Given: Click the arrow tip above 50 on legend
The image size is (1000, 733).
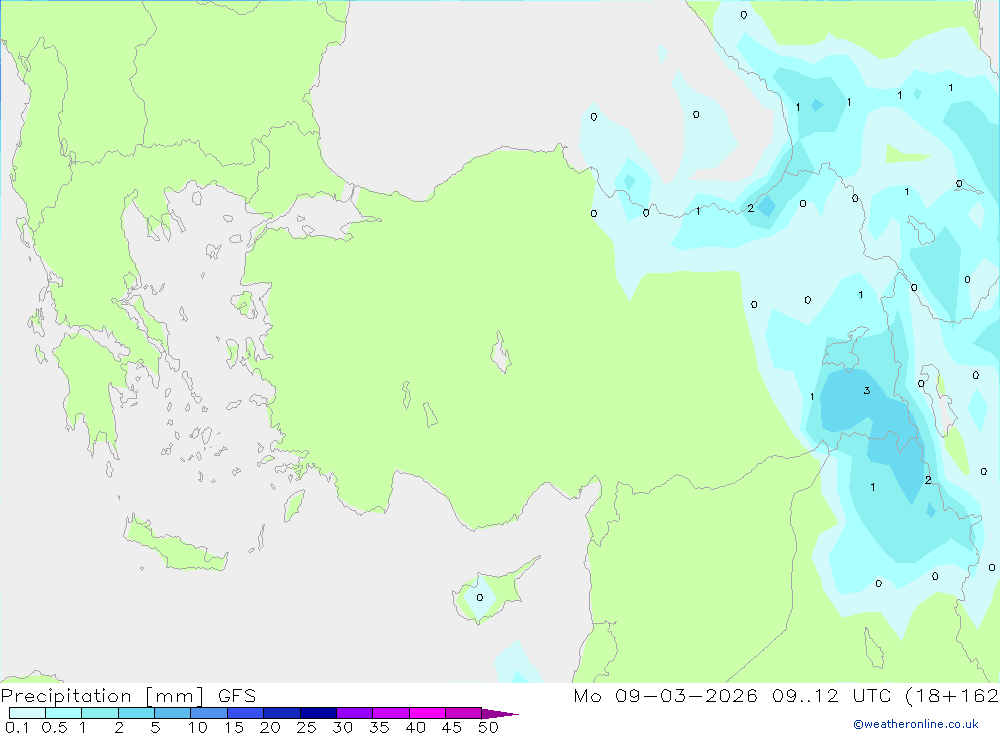Looking at the screenshot, I should (500, 714).
